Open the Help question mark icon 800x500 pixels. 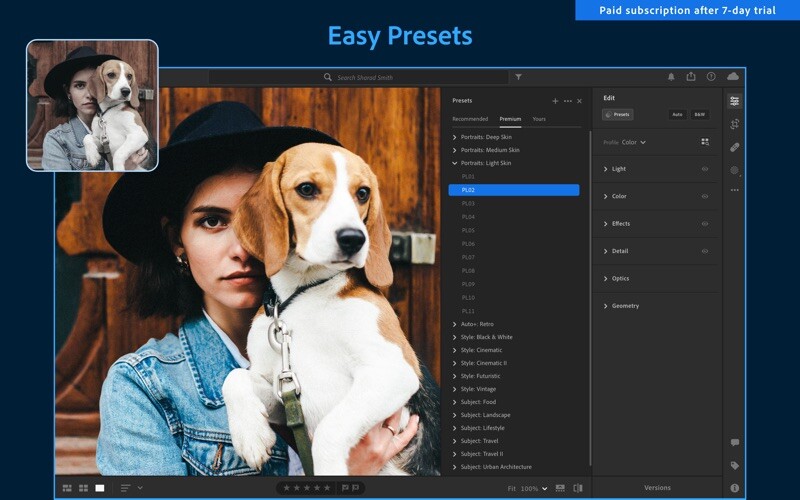point(711,77)
